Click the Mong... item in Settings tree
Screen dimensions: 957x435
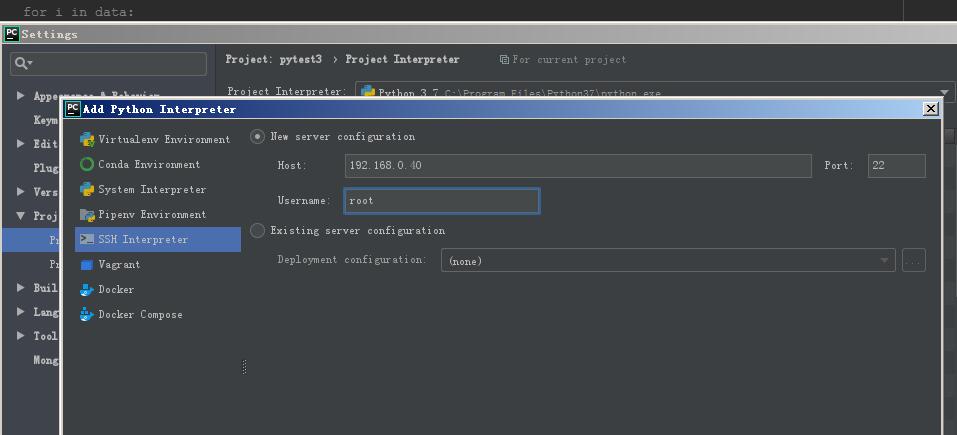(x=46, y=360)
